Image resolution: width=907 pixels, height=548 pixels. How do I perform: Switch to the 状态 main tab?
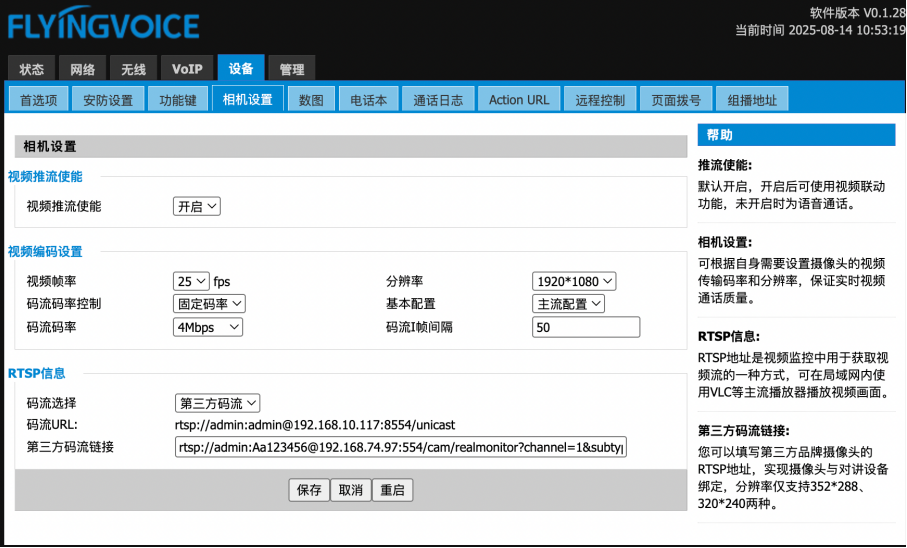(32, 69)
